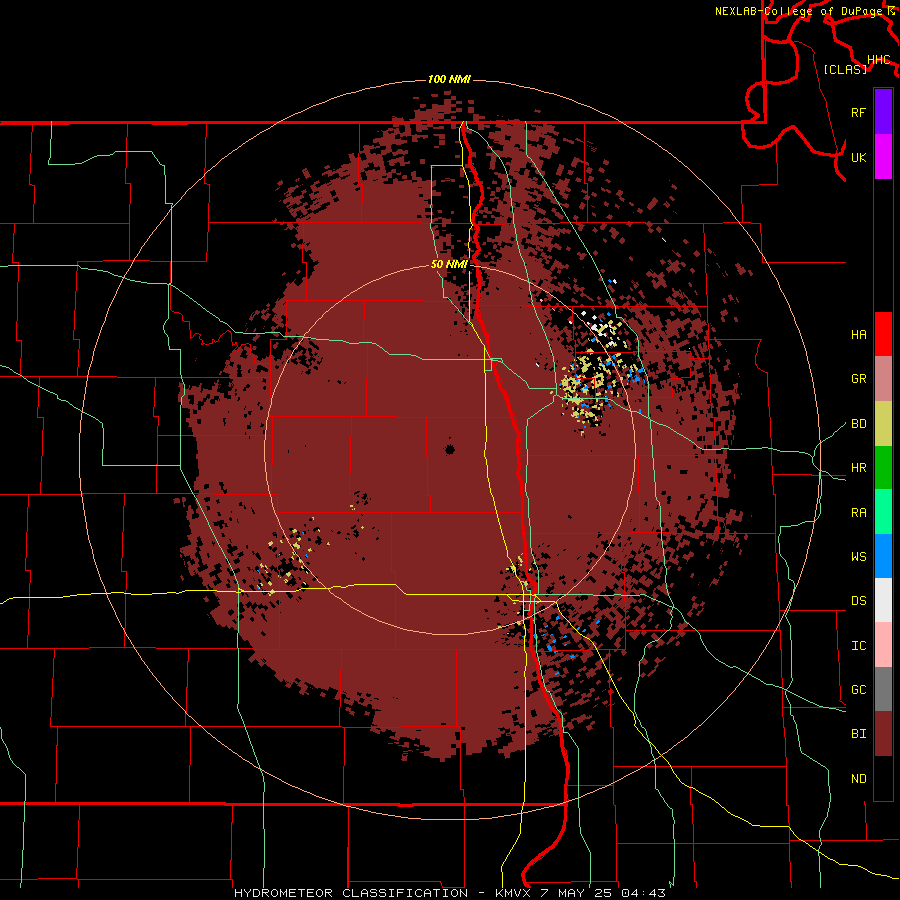Click the UK magenta legend swatch
This screenshot has width=900, height=900.
(883, 157)
